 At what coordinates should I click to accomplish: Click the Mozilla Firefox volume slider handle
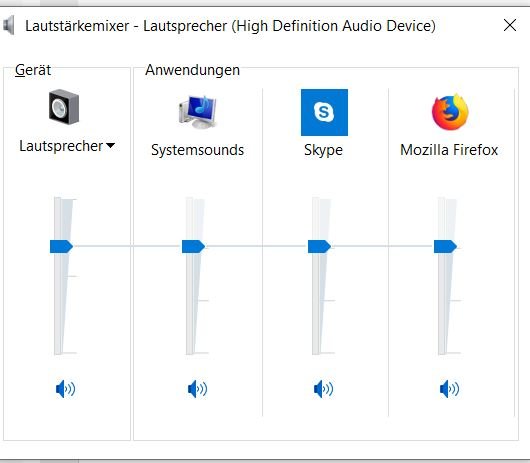point(445,246)
